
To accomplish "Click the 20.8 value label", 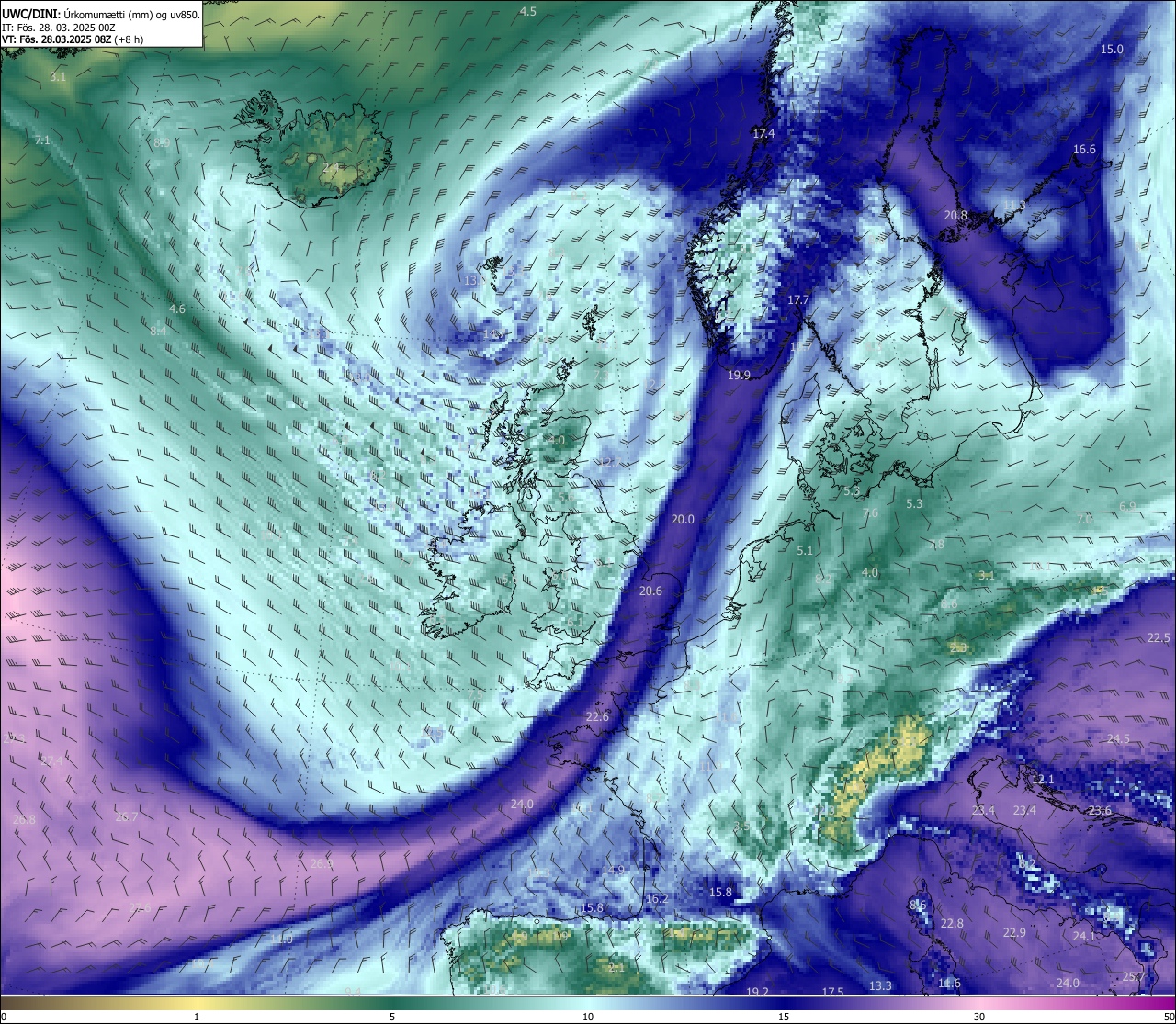I will (955, 216).
